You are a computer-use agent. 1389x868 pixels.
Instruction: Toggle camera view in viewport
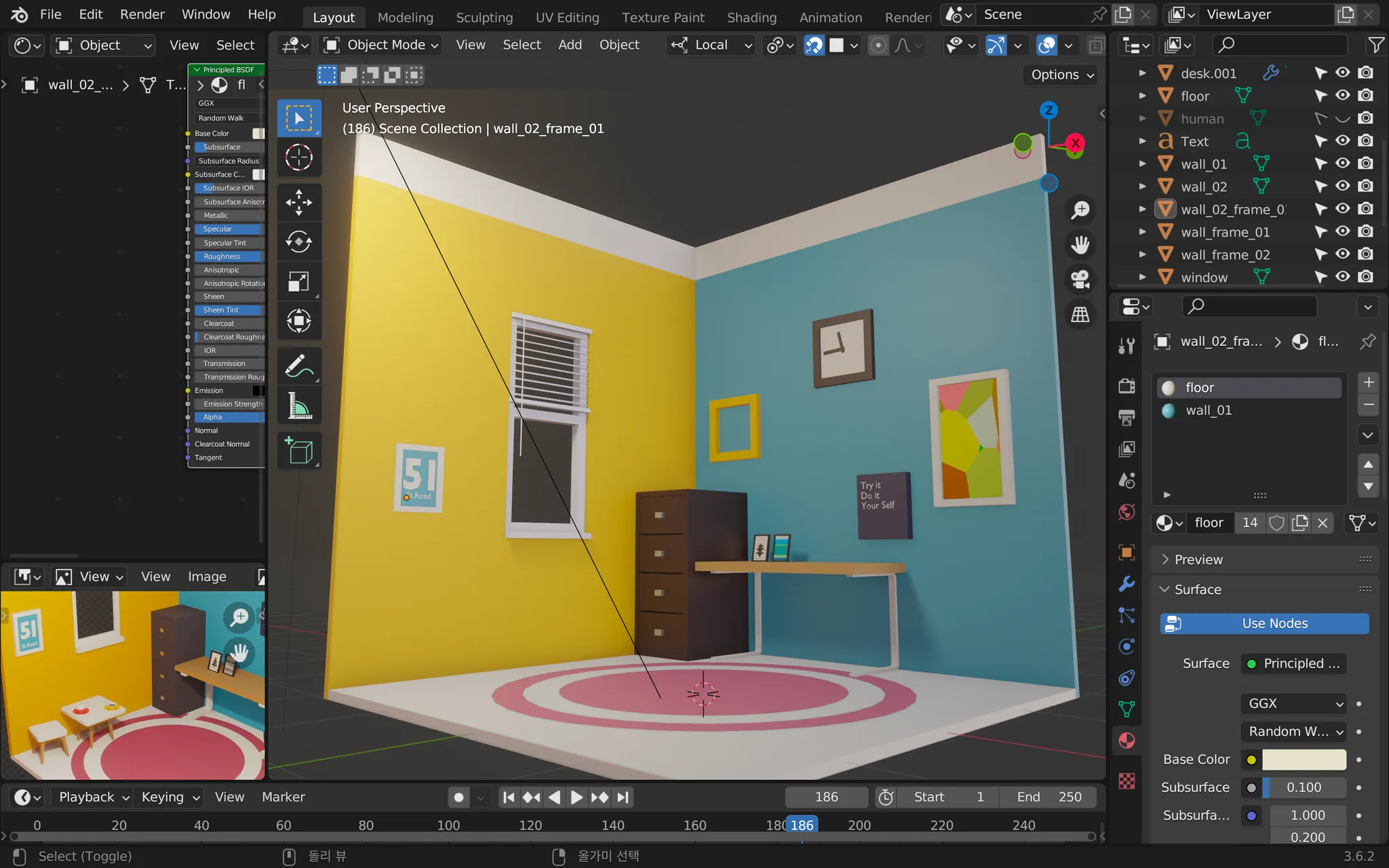1080,279
